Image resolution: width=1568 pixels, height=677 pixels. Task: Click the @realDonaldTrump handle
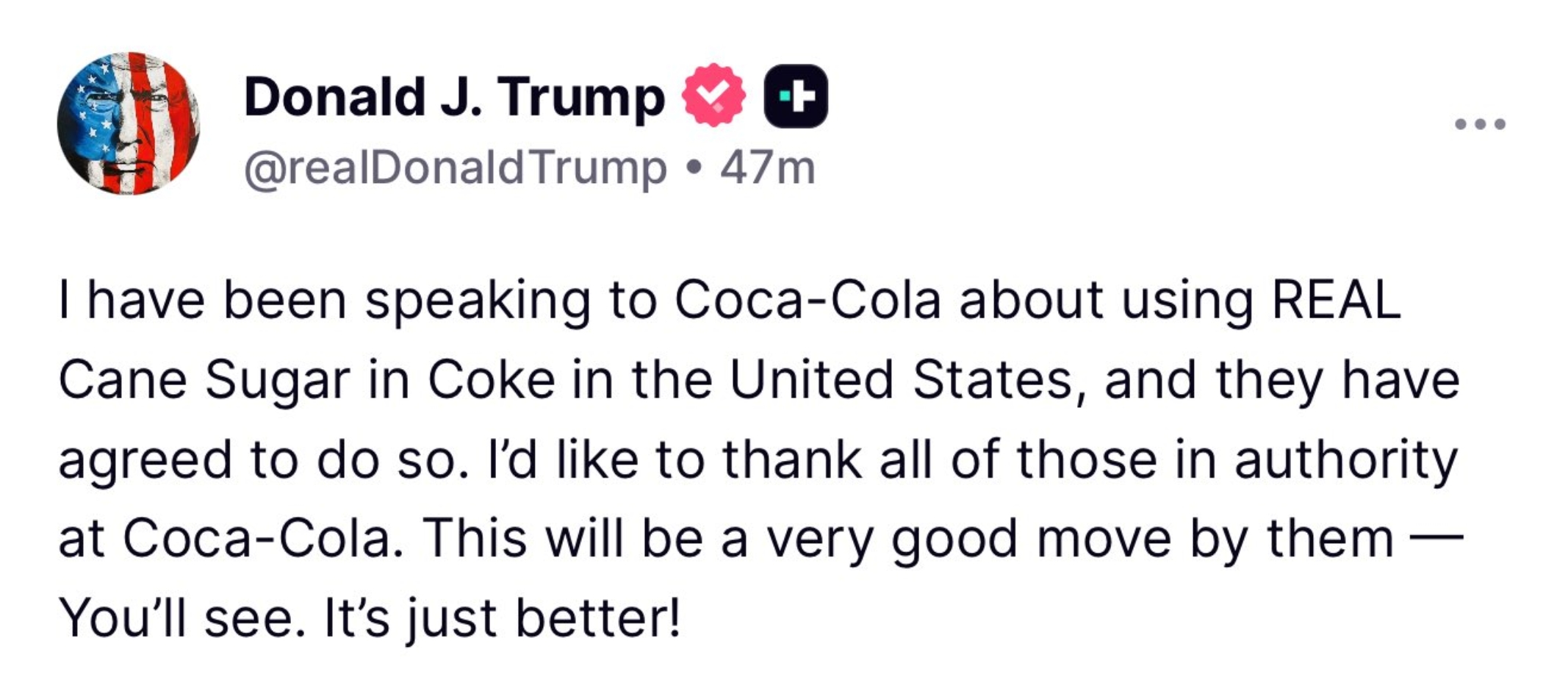(x=455, y=168)
